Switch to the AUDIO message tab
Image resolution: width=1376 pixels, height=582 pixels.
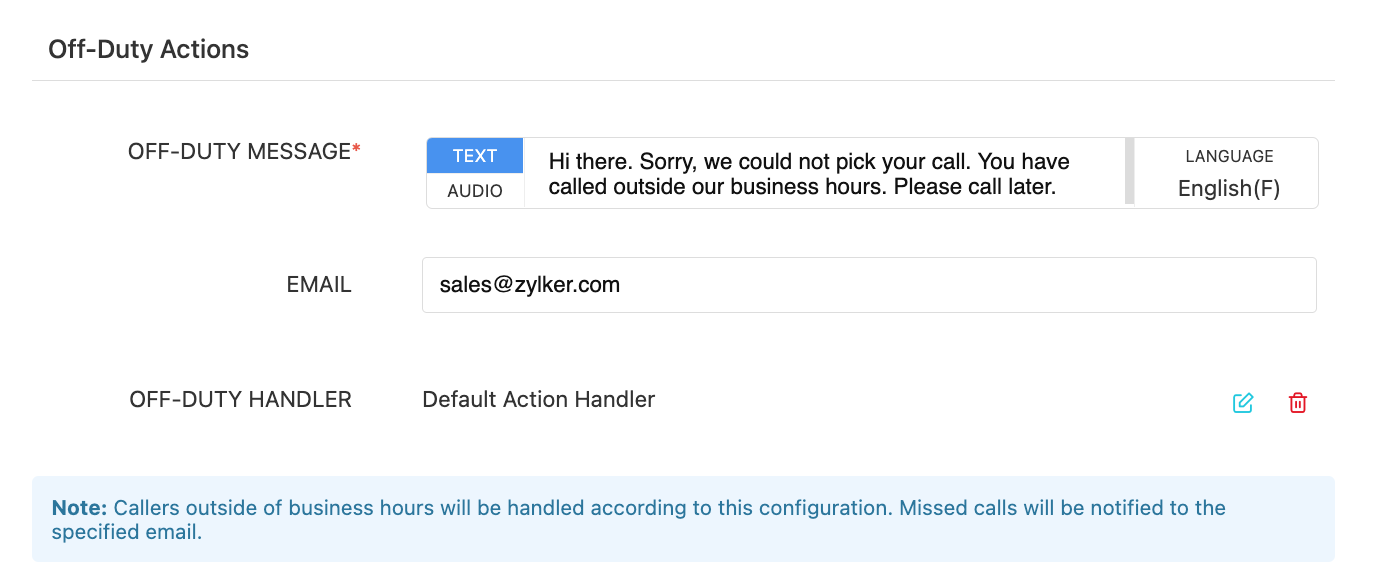(475, 191)
